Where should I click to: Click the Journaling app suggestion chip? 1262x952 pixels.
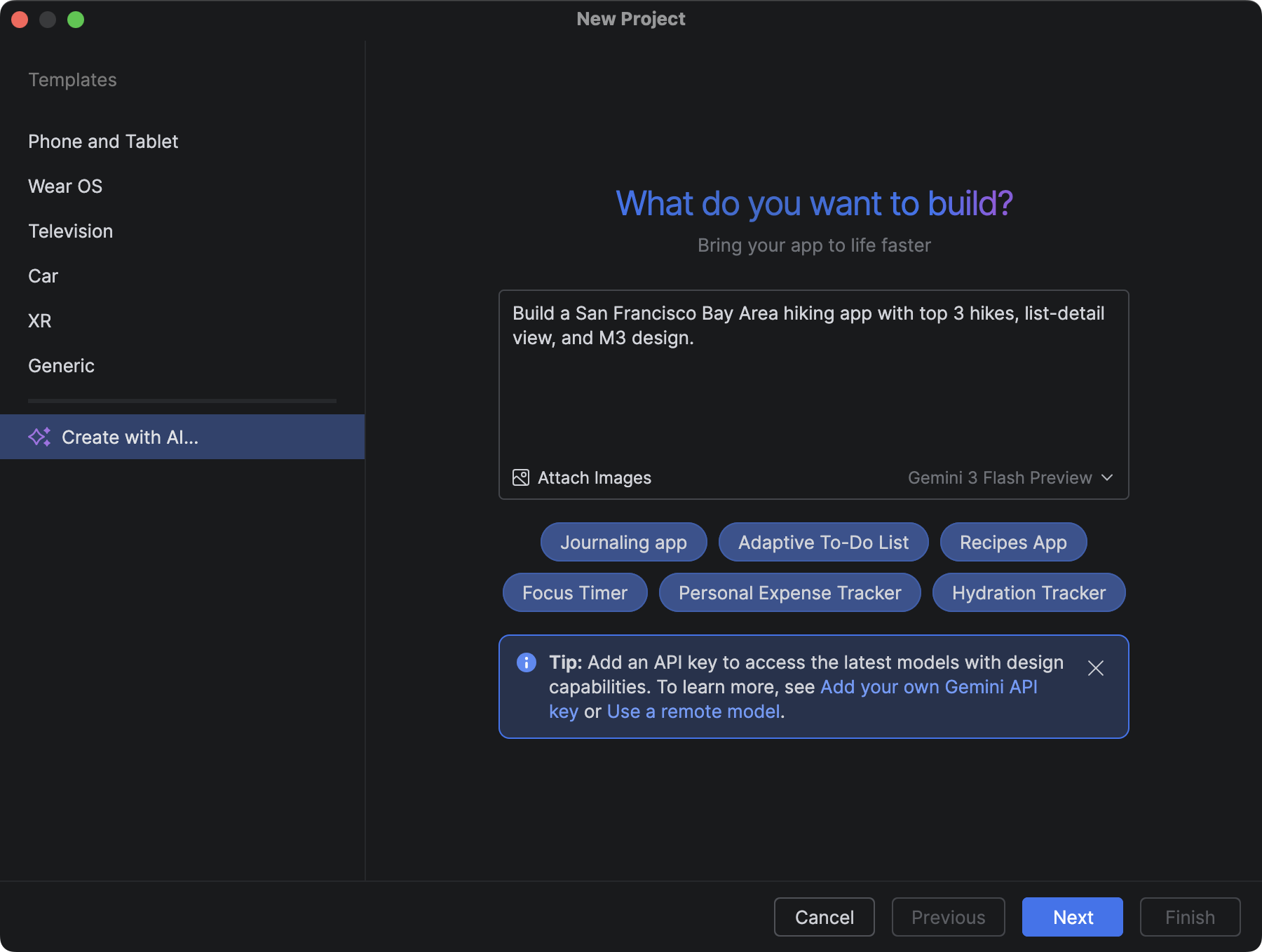pyautogui.click(x=623, y=542)
